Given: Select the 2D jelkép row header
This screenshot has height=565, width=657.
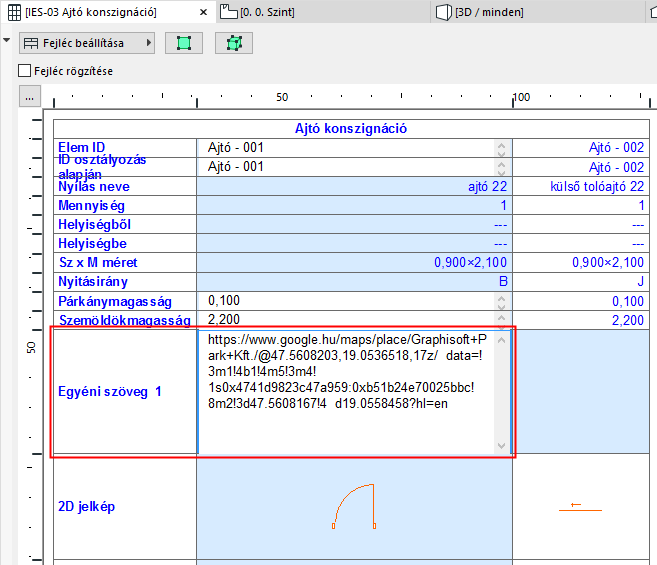Looking at the screenshot, I should pos(125,506).
